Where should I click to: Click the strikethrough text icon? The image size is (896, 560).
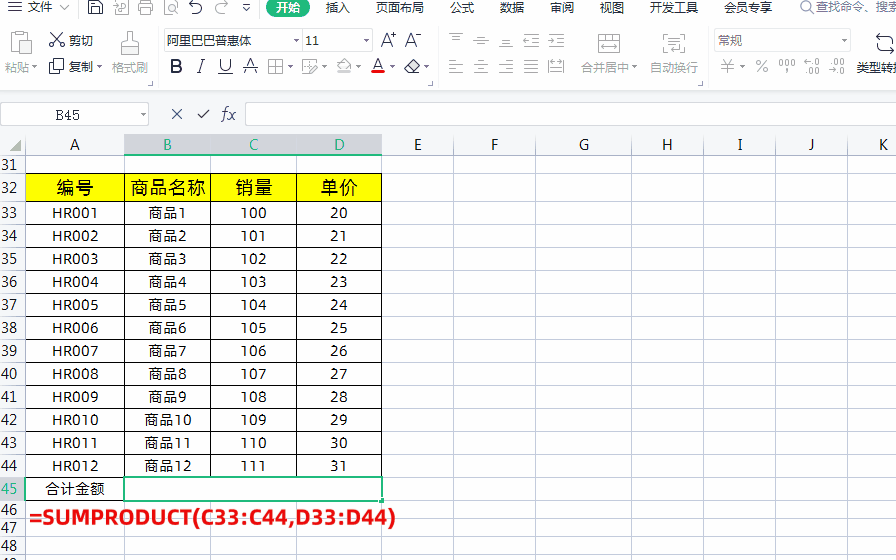pyautogui.click(x=250, y=67)
